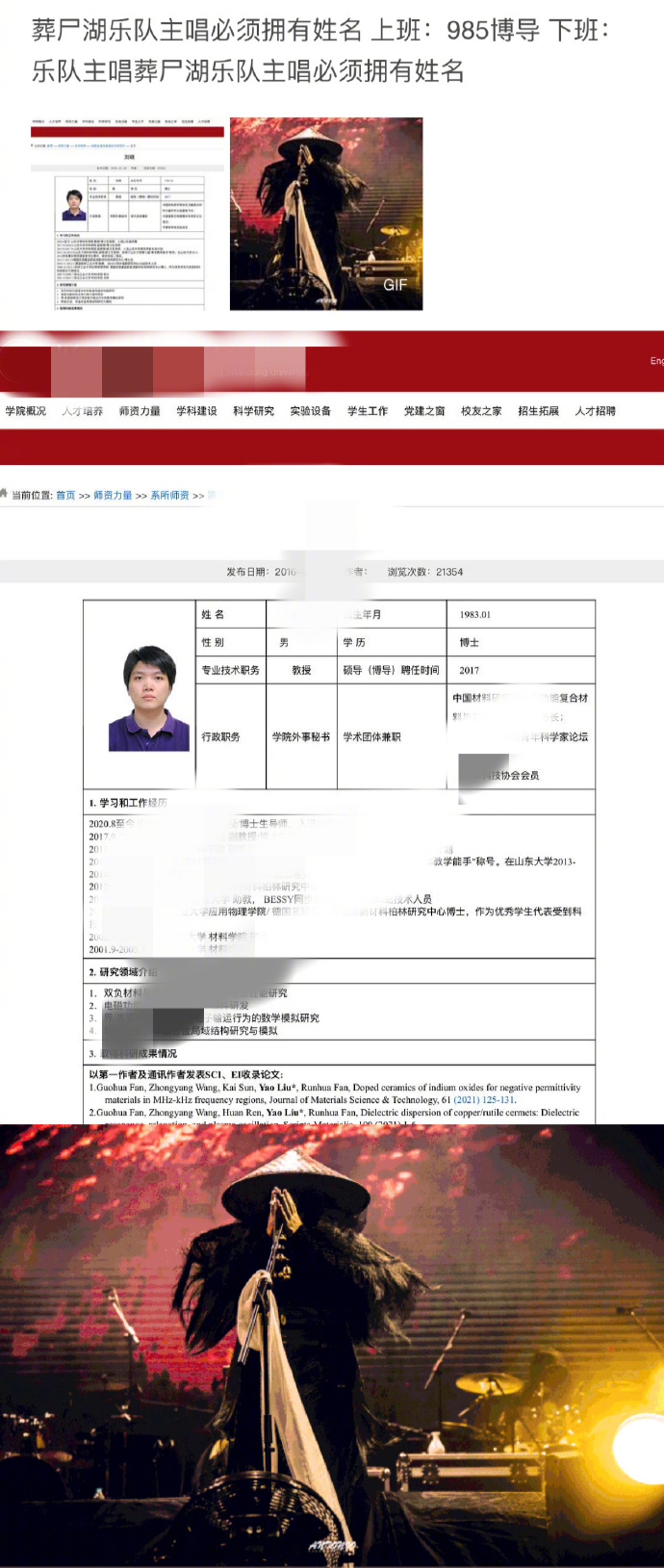
Task: Go to the 学科建设 navigation item
Action: point(196,411)
